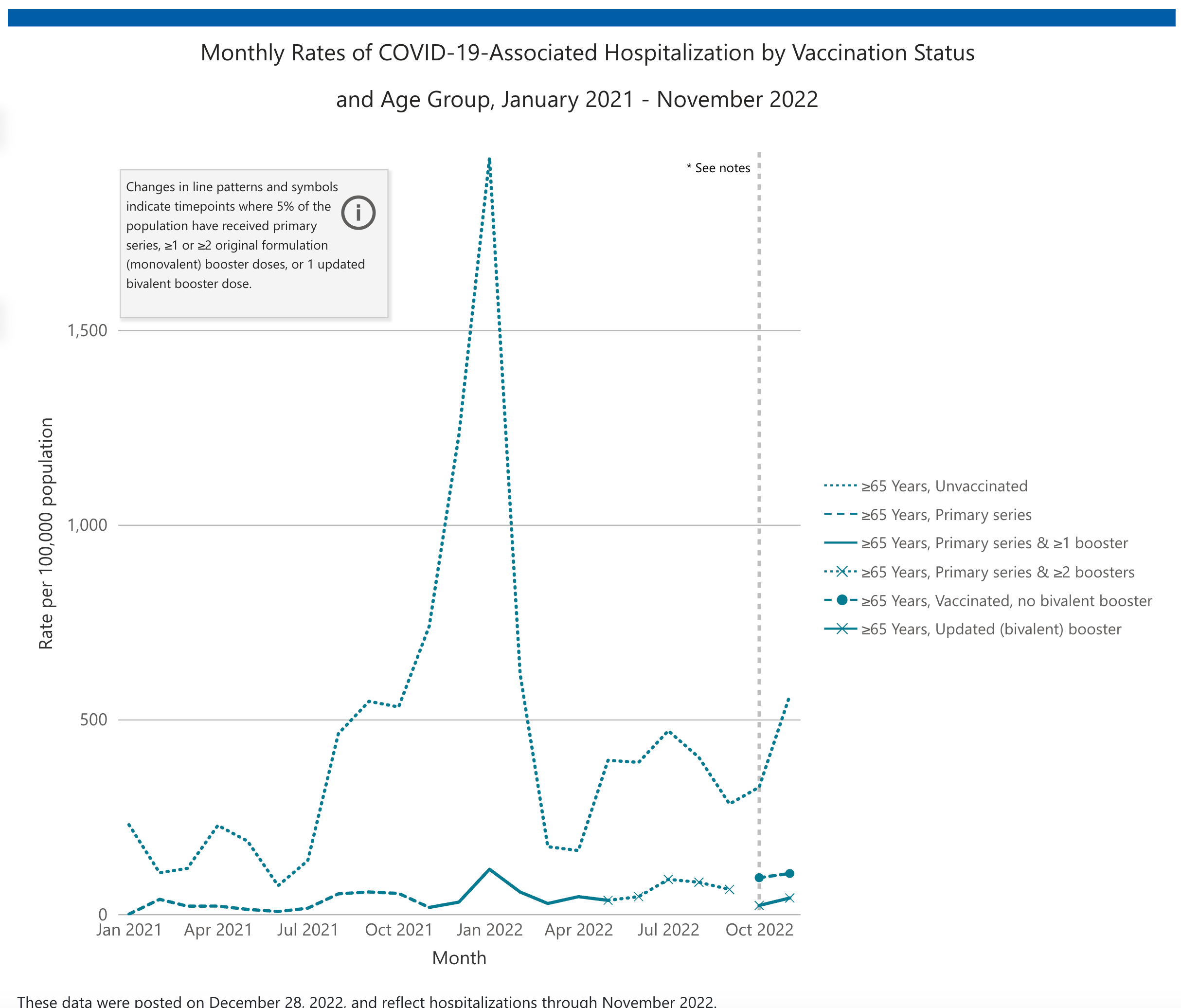Click Oct 2022 bivalent booster X marker
The width and height of the screenshot is (1181, 1008).
pyautogui.click(x=759, y=905)
